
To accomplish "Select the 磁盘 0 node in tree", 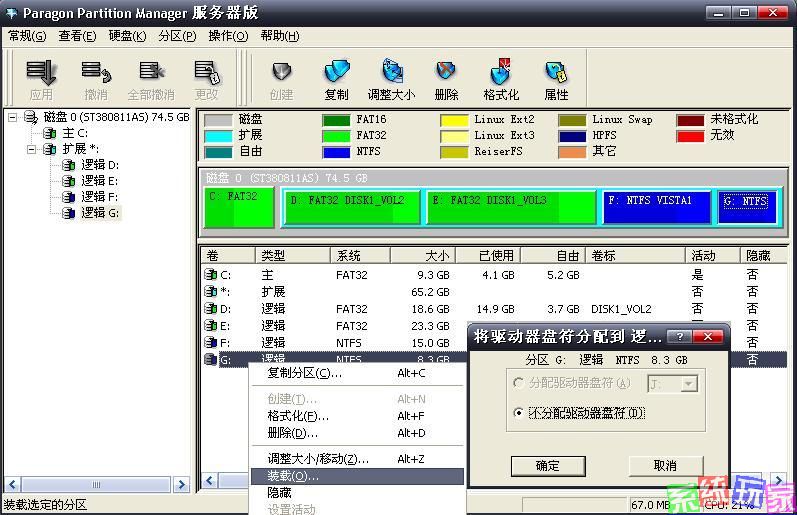I will tap(116, 117).
